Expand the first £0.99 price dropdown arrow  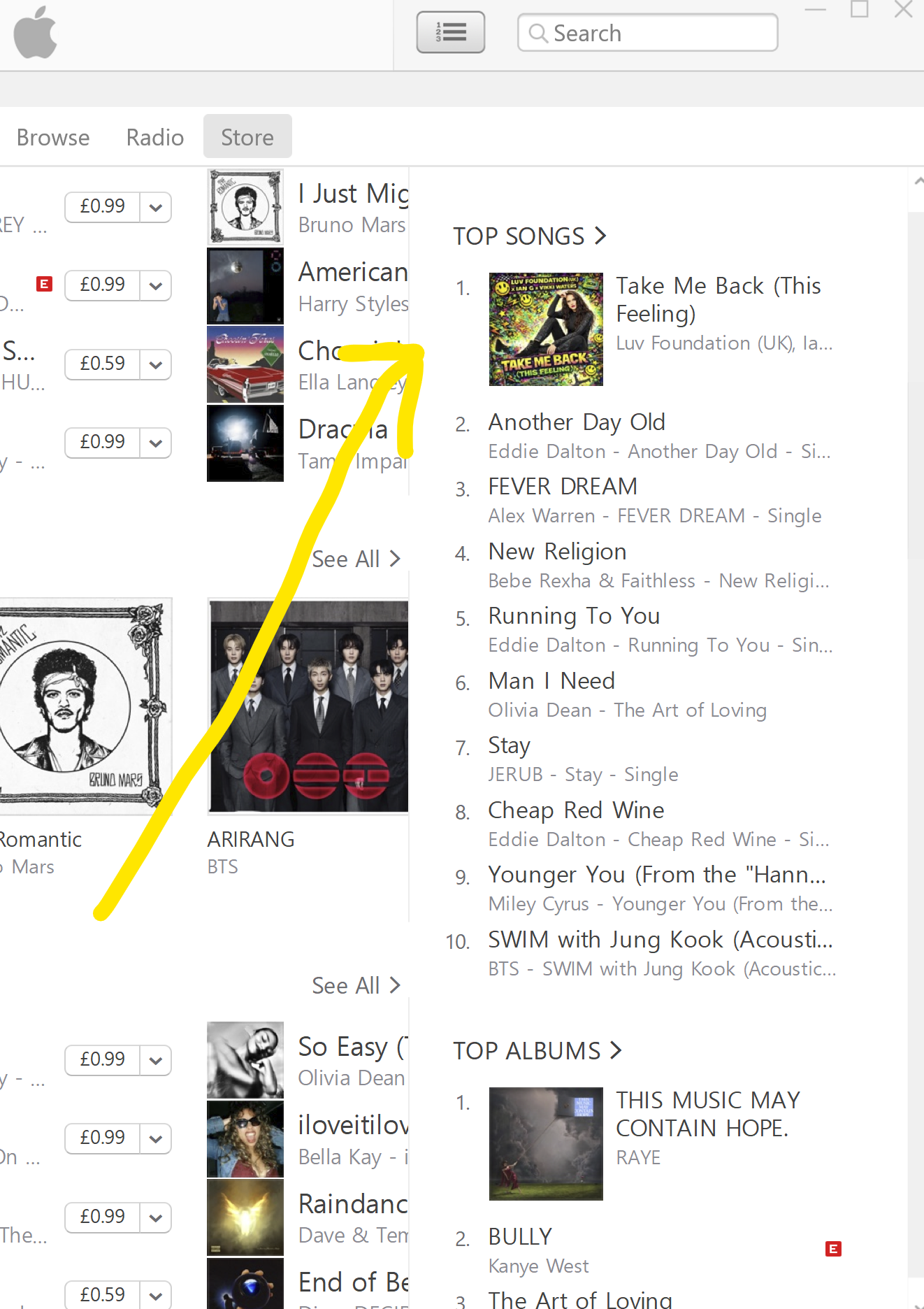(156, 207)
